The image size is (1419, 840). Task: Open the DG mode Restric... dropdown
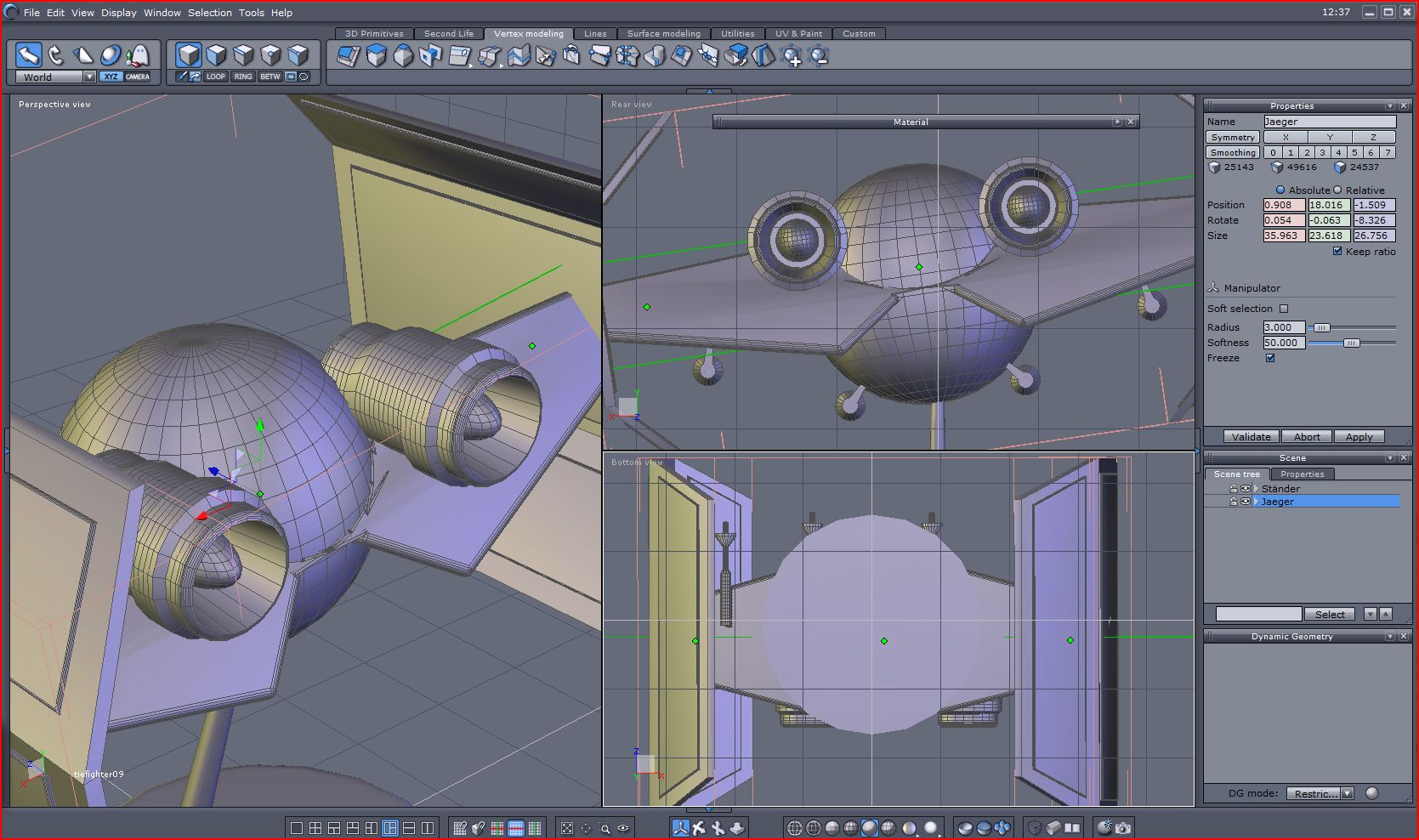click(1347, 793)
